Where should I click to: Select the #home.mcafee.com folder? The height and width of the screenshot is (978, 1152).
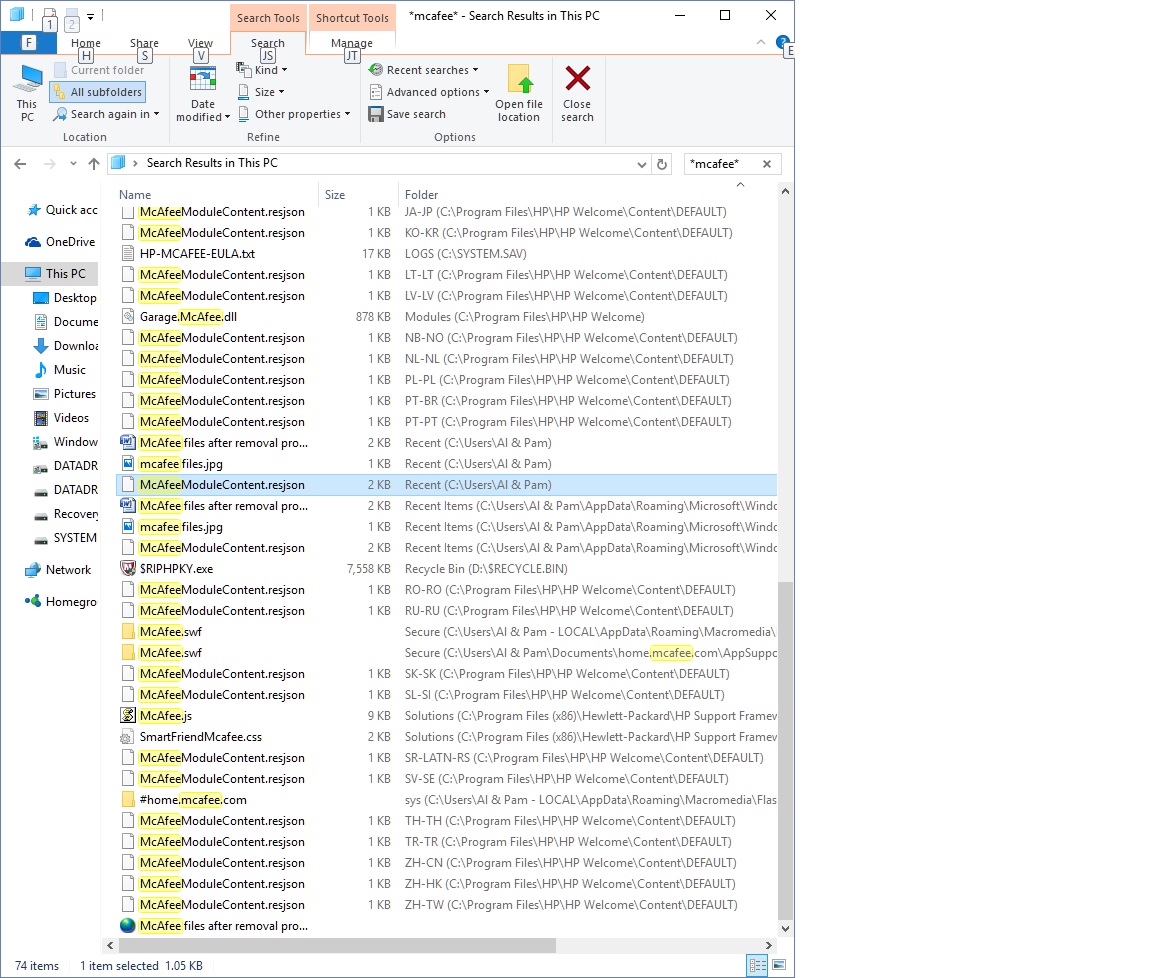click(x=192, y=799)
